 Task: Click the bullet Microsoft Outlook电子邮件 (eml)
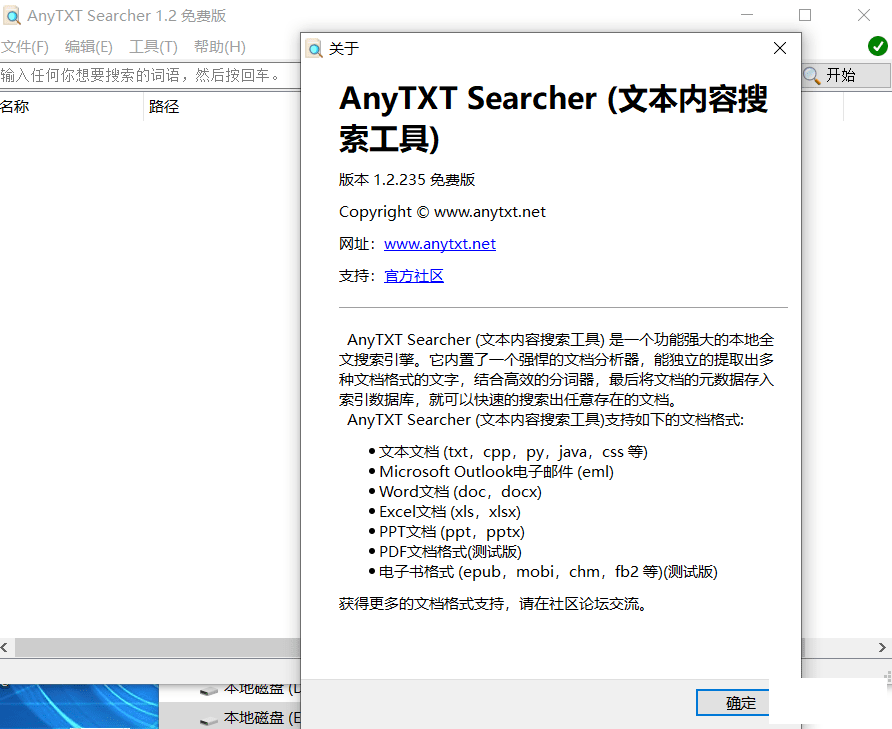(x=491, y=472)
